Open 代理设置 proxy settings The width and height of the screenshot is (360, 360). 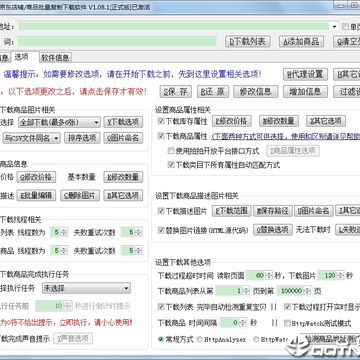[305, 74]
